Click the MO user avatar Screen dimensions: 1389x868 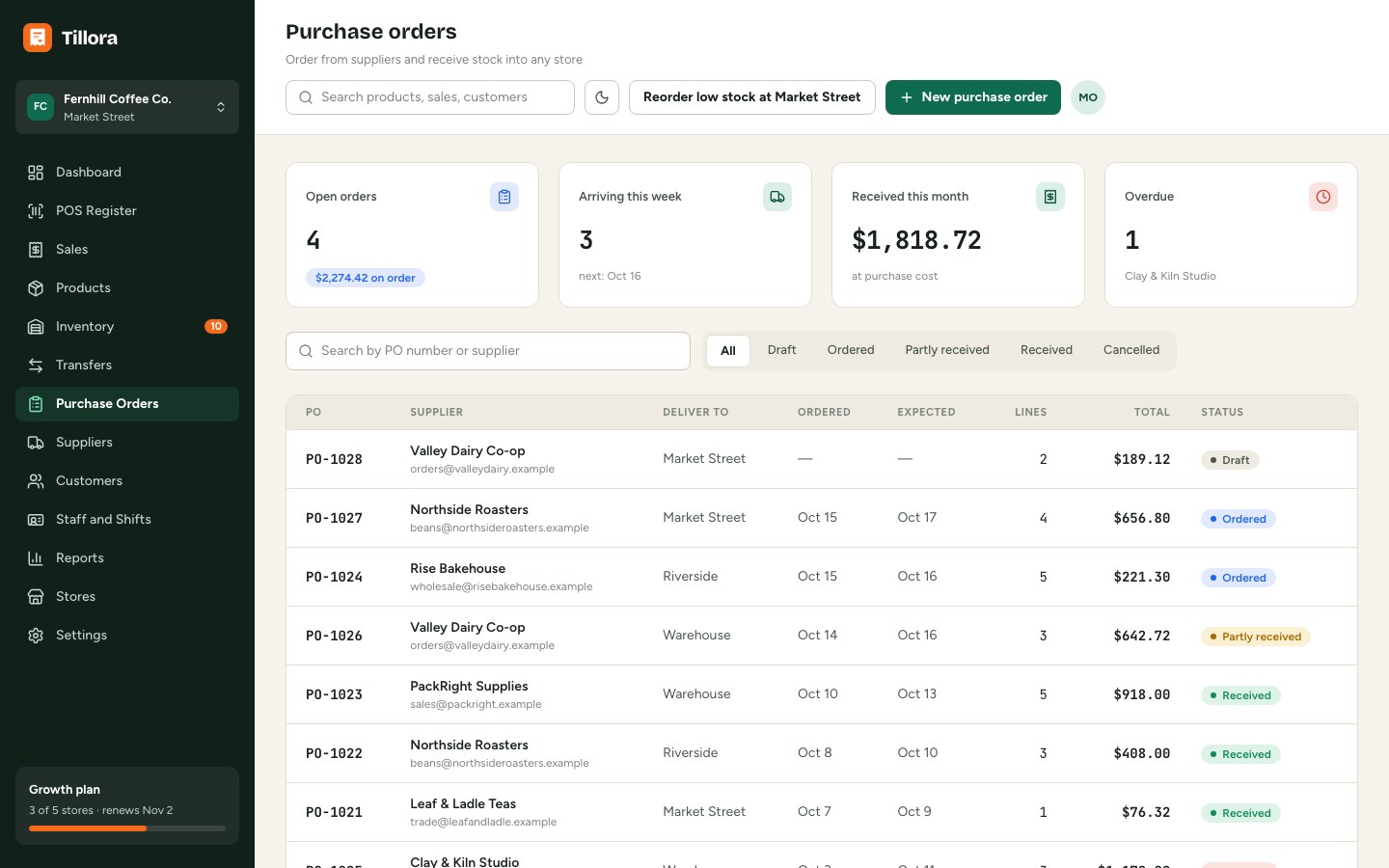pos(1088,97)
